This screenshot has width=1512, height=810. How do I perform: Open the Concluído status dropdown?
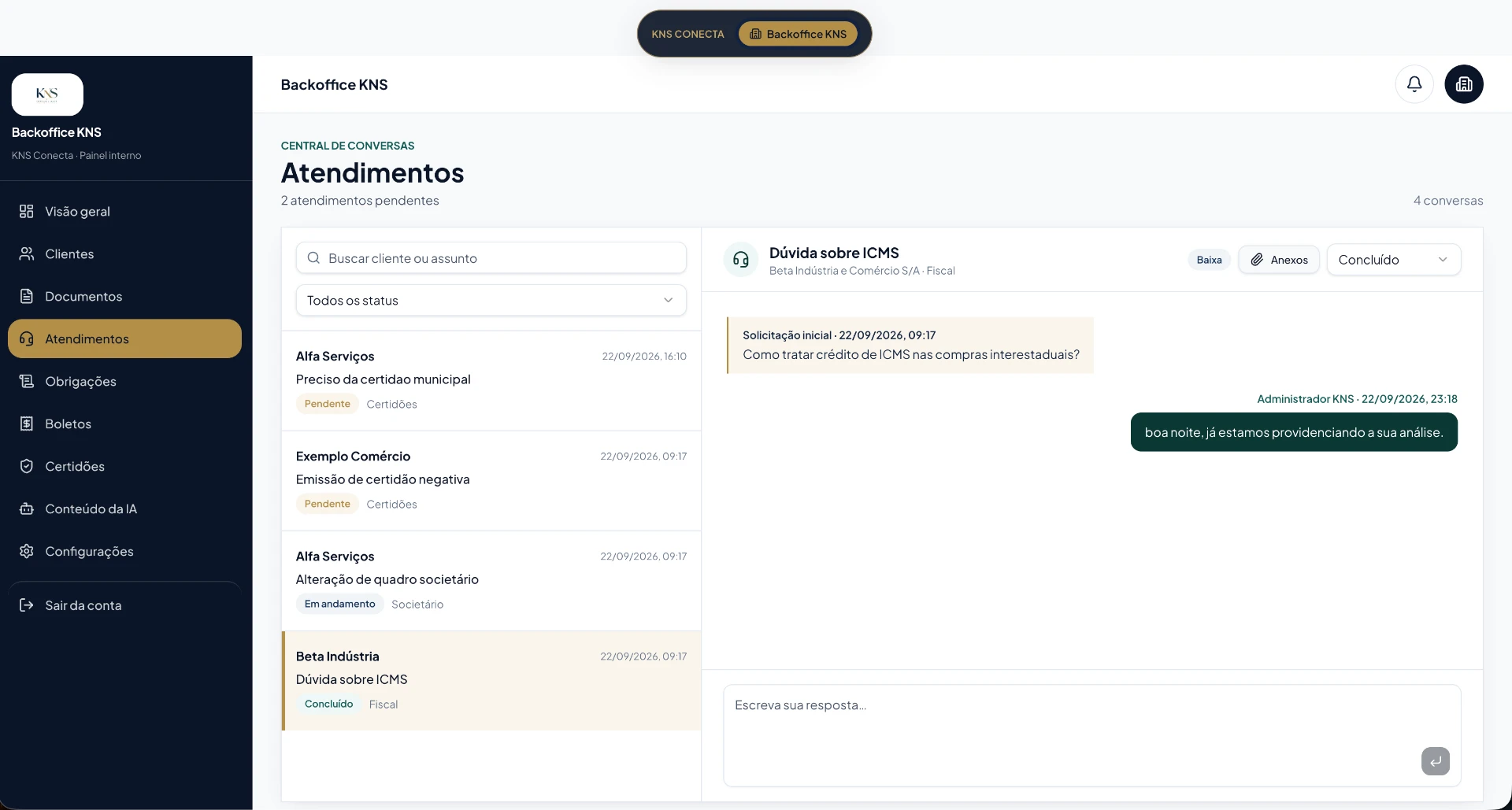pos(1393,260)
